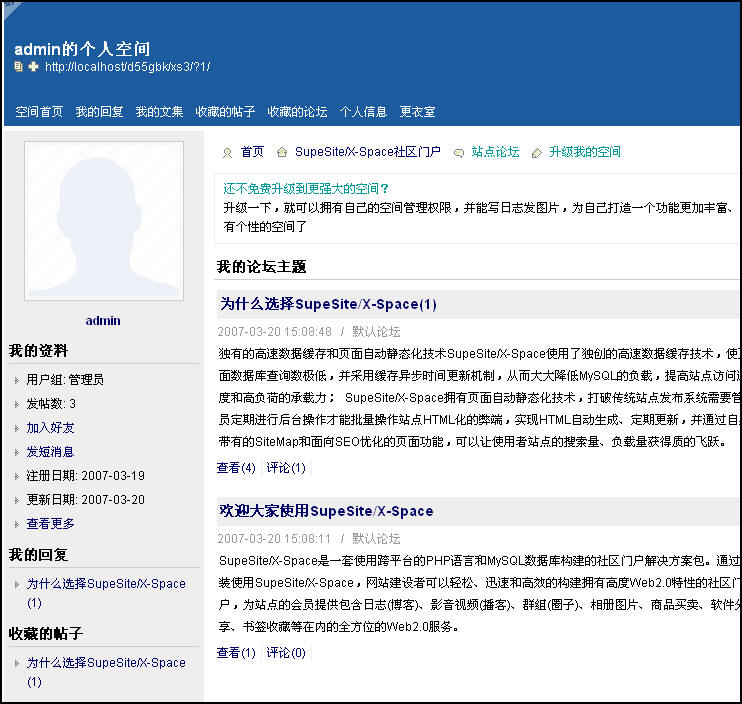Image resolution: width=742 pixels, height=704 pixels.
Task: Click 加入好友 in the profile sidebar
Action: tap(50, 428)
